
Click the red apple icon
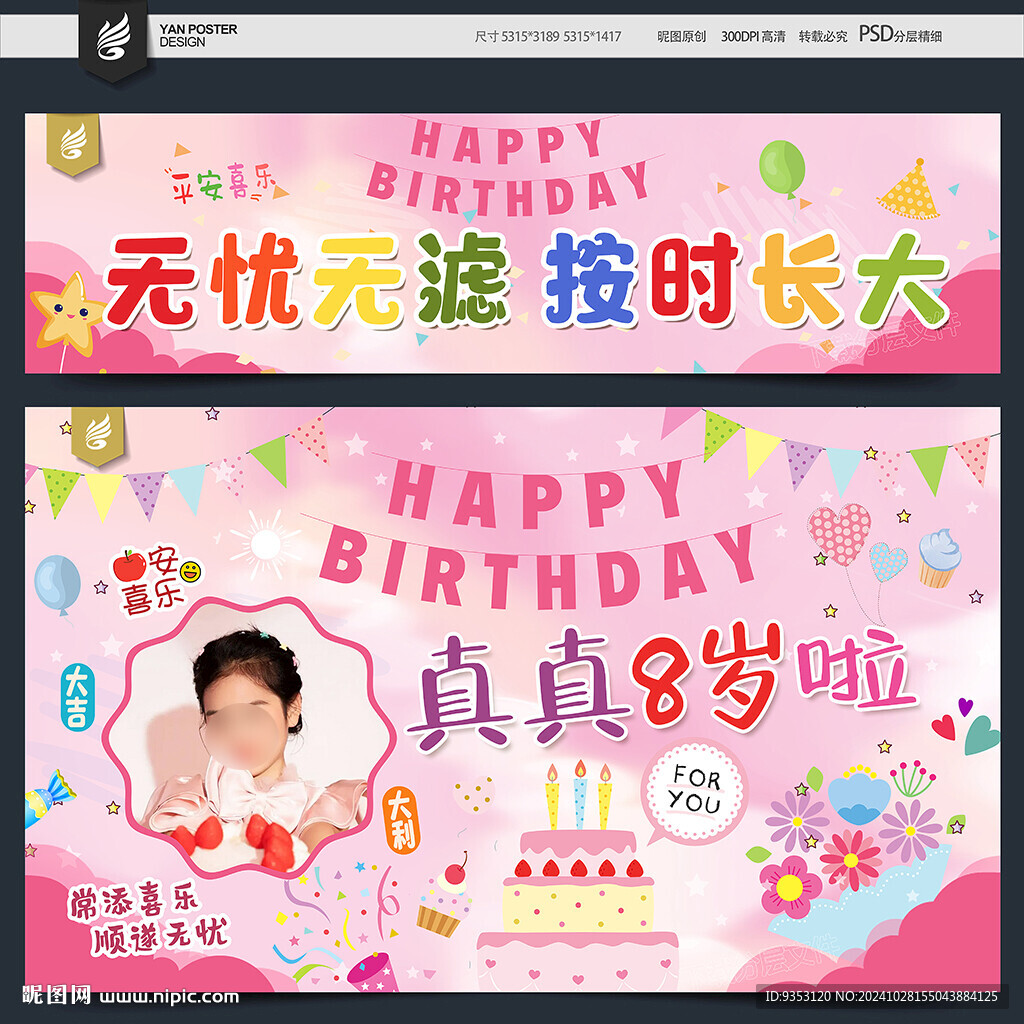(129, 566)
